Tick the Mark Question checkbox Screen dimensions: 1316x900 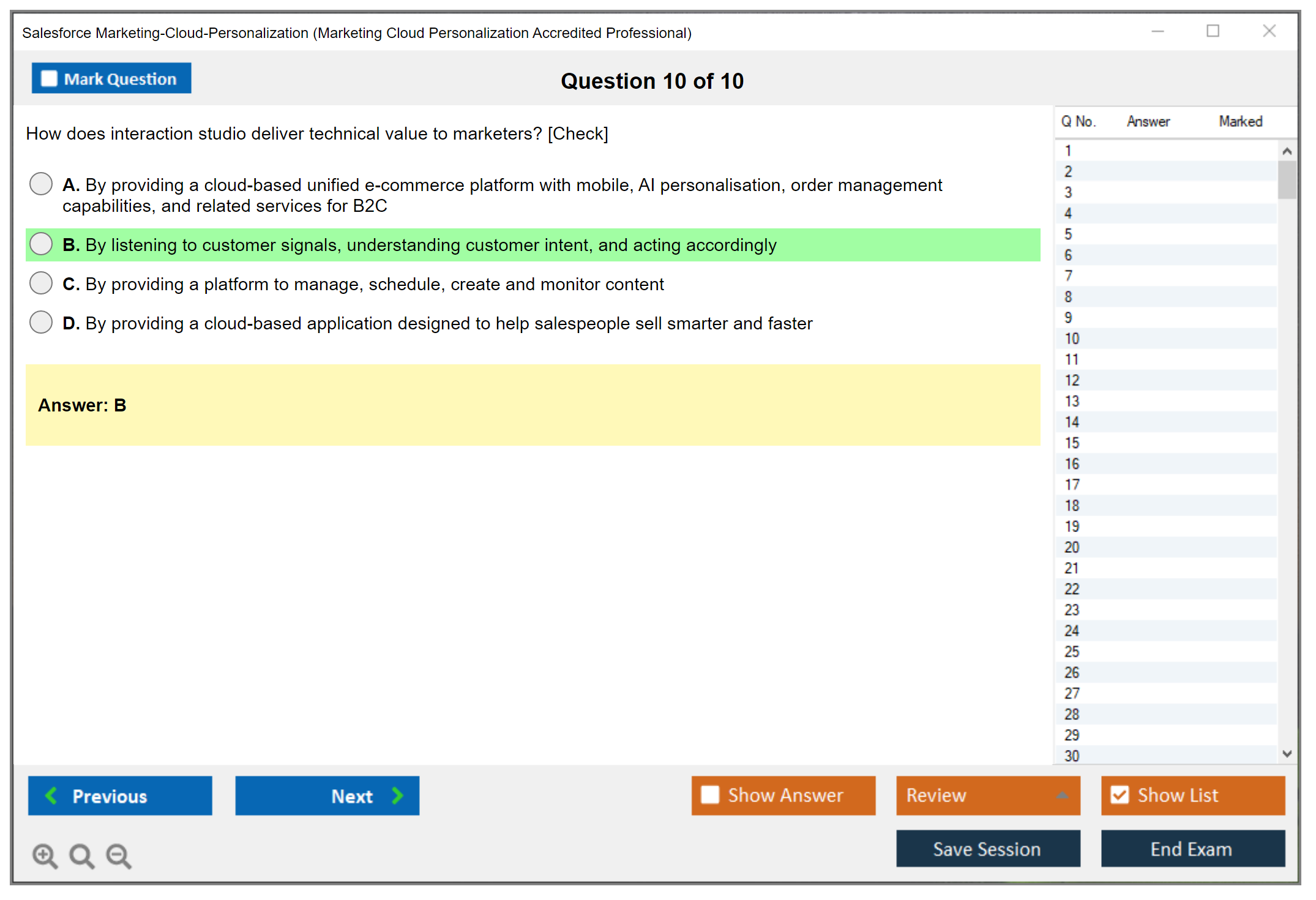point(49,79)
